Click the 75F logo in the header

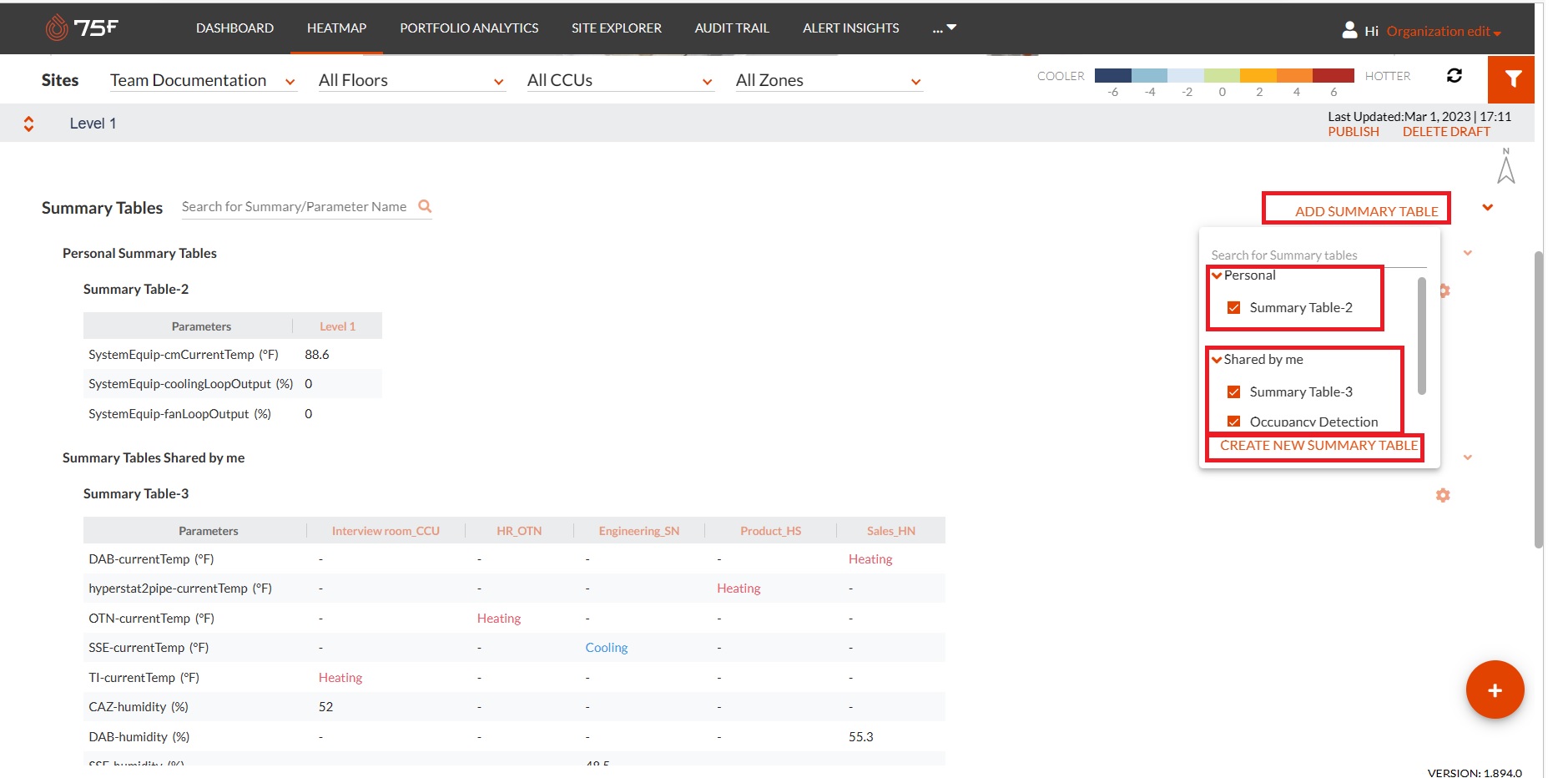(83, 27)
